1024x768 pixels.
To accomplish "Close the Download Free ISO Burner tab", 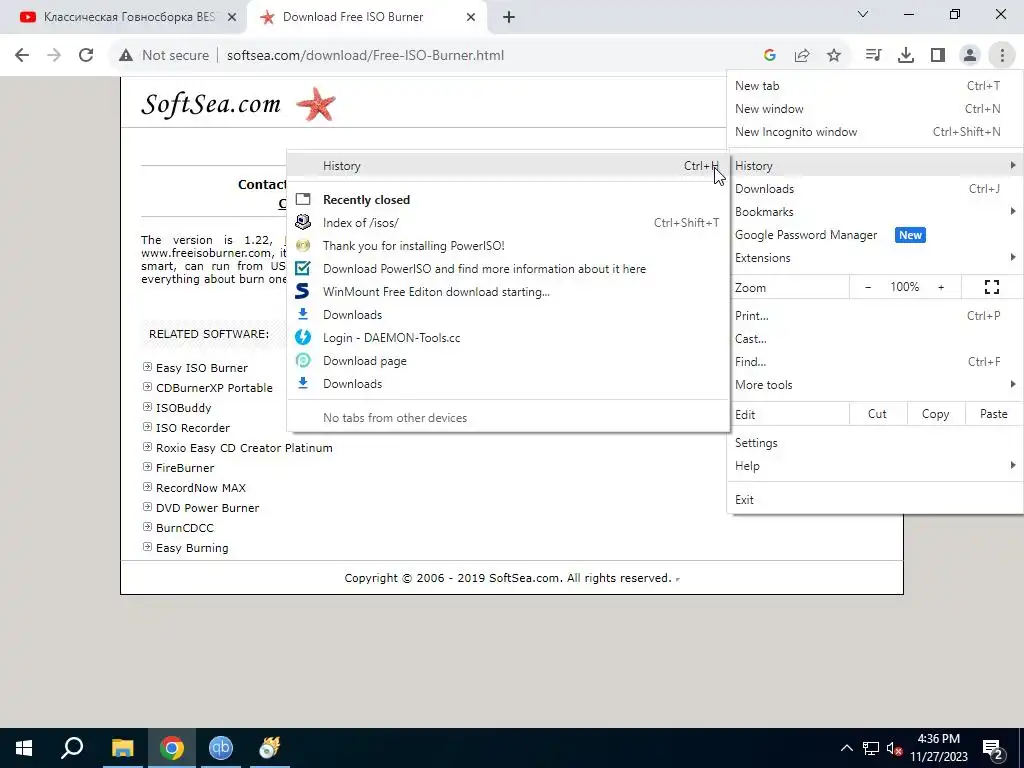I will click(471, 18).
